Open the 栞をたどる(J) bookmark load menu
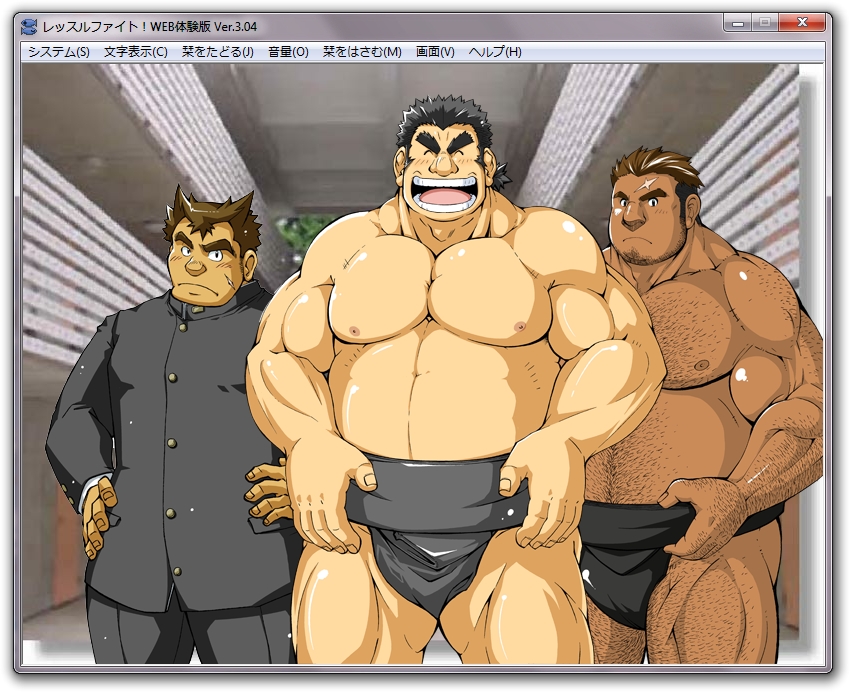Image resolution: width=850 pixels, height=693 pixels. pos(217,52)
